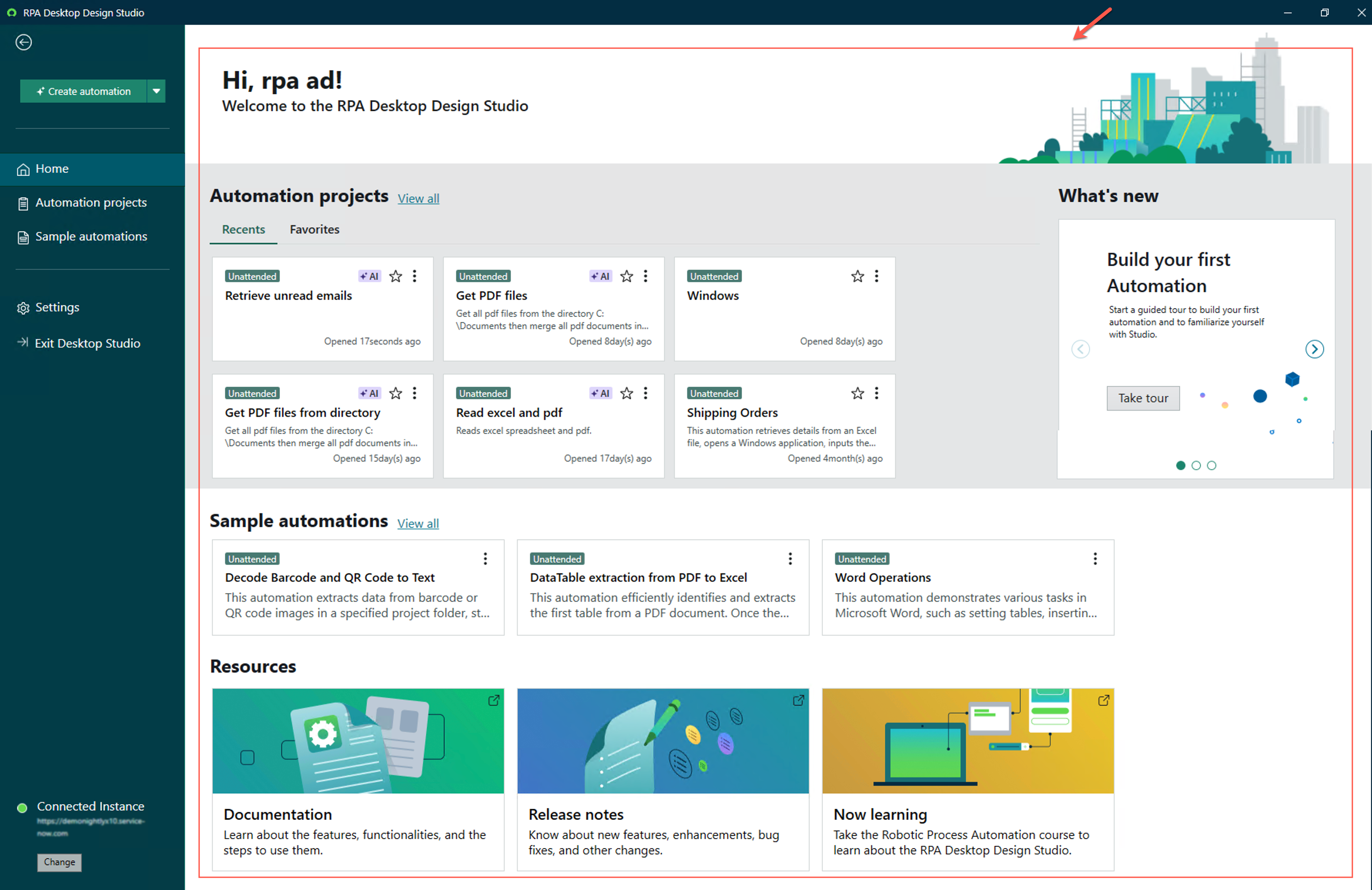
Task: Open more options for Shipping Orders
Action: point(877,393)
